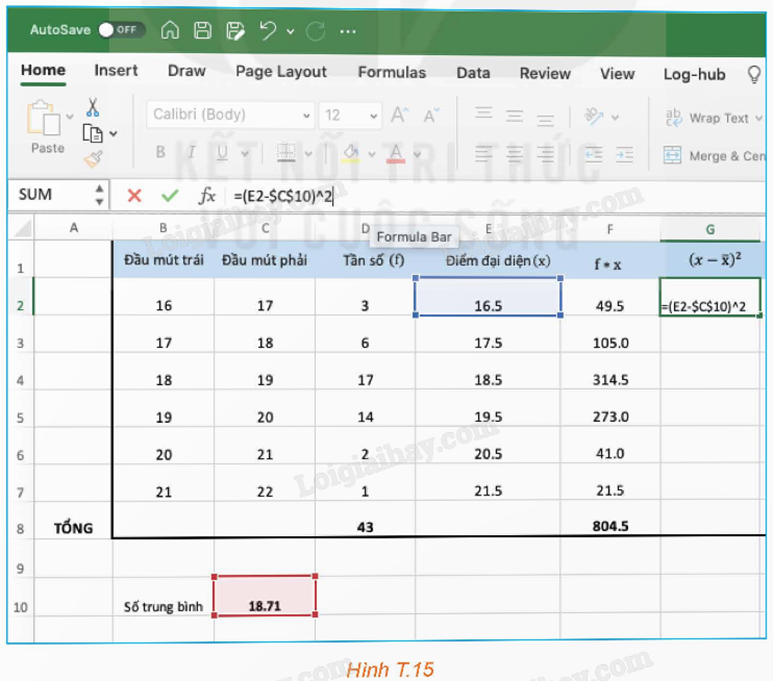Increase font size with large A

(399, 115)
